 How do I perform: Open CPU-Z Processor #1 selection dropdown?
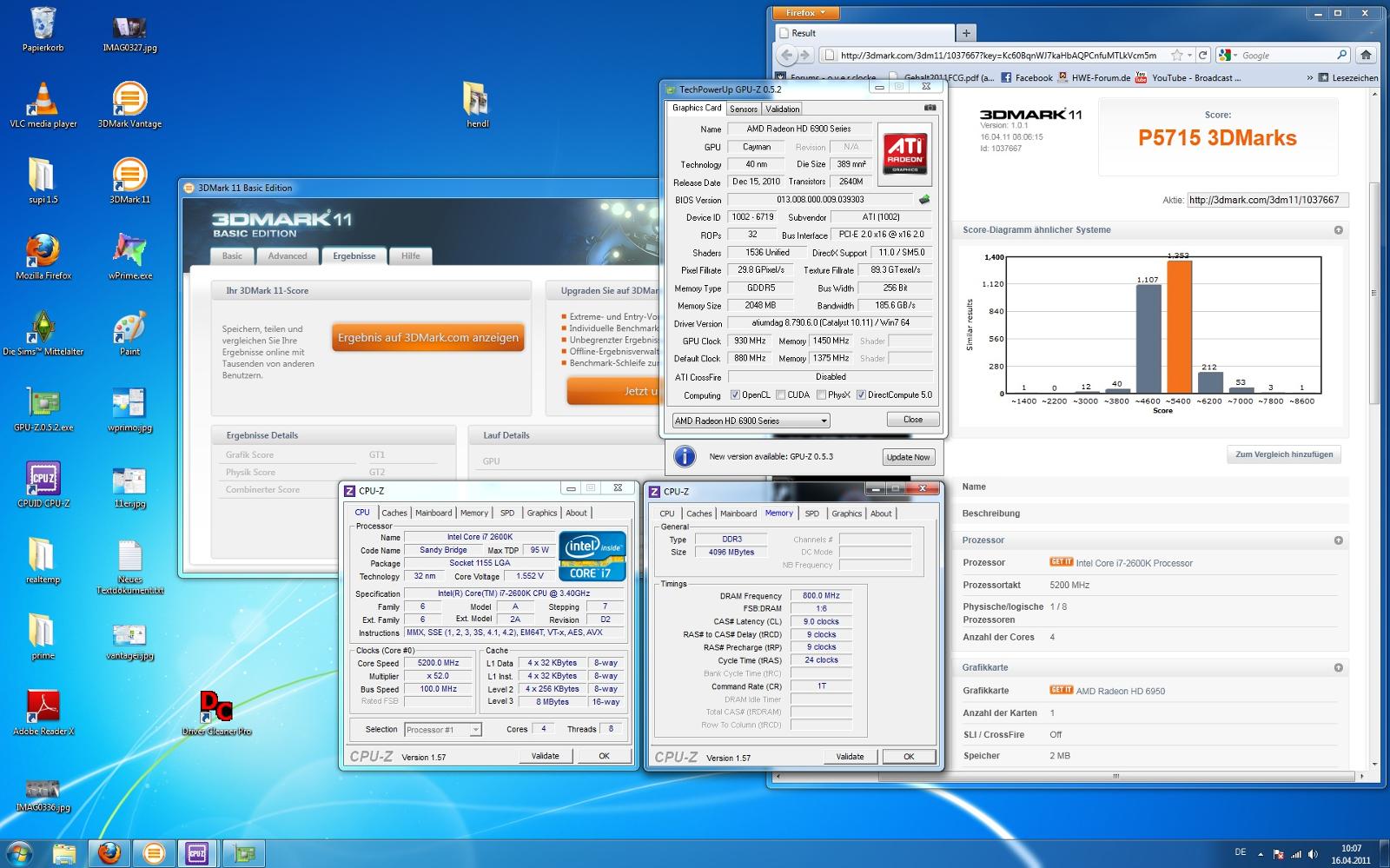pyautogui.click(x=442, y=730)
